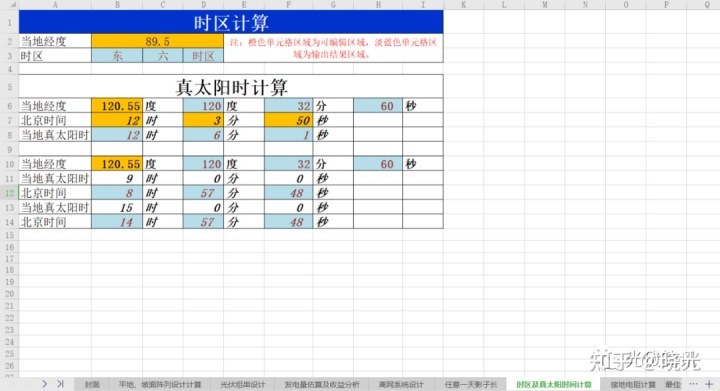
Task: Select the orange hour cell 12 in row 7
Action: pyautogui.click(x=117, y=120)
